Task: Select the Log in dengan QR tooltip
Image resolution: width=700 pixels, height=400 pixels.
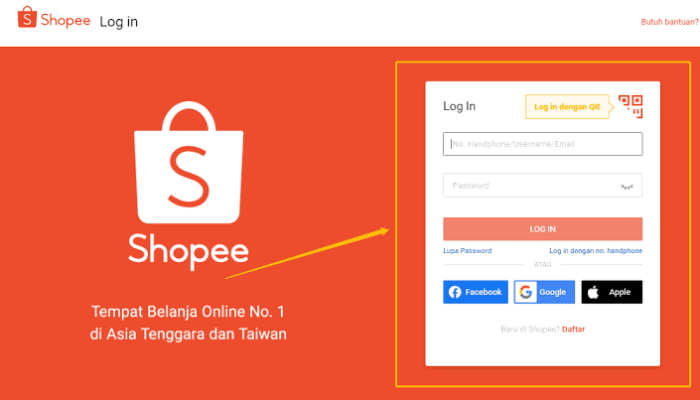Action: point(567,107)
